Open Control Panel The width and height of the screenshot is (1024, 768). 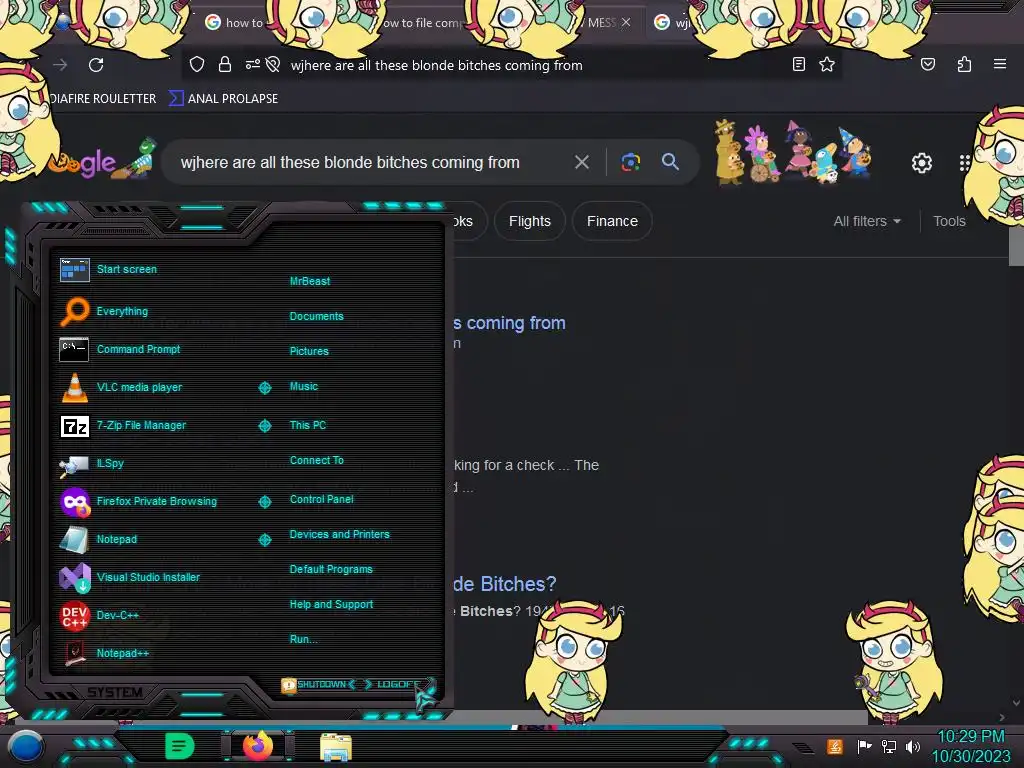pos(321,500)
